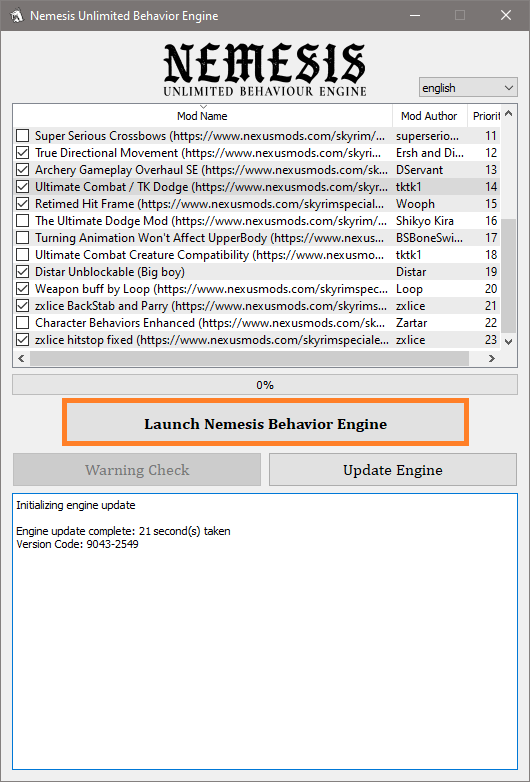
Task: Click the vertical scrollbar thumb of mod list
Action: coord(508,276)
